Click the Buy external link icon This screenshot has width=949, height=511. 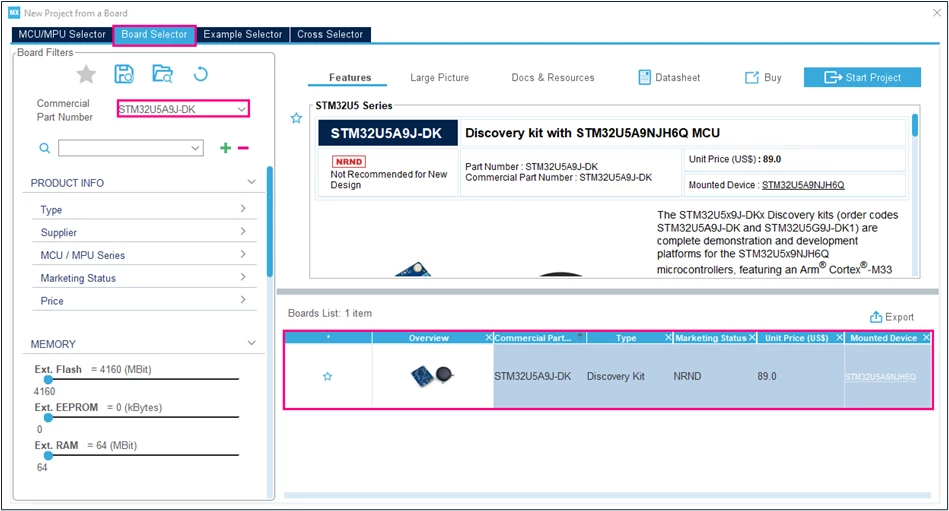pos(752,77)
